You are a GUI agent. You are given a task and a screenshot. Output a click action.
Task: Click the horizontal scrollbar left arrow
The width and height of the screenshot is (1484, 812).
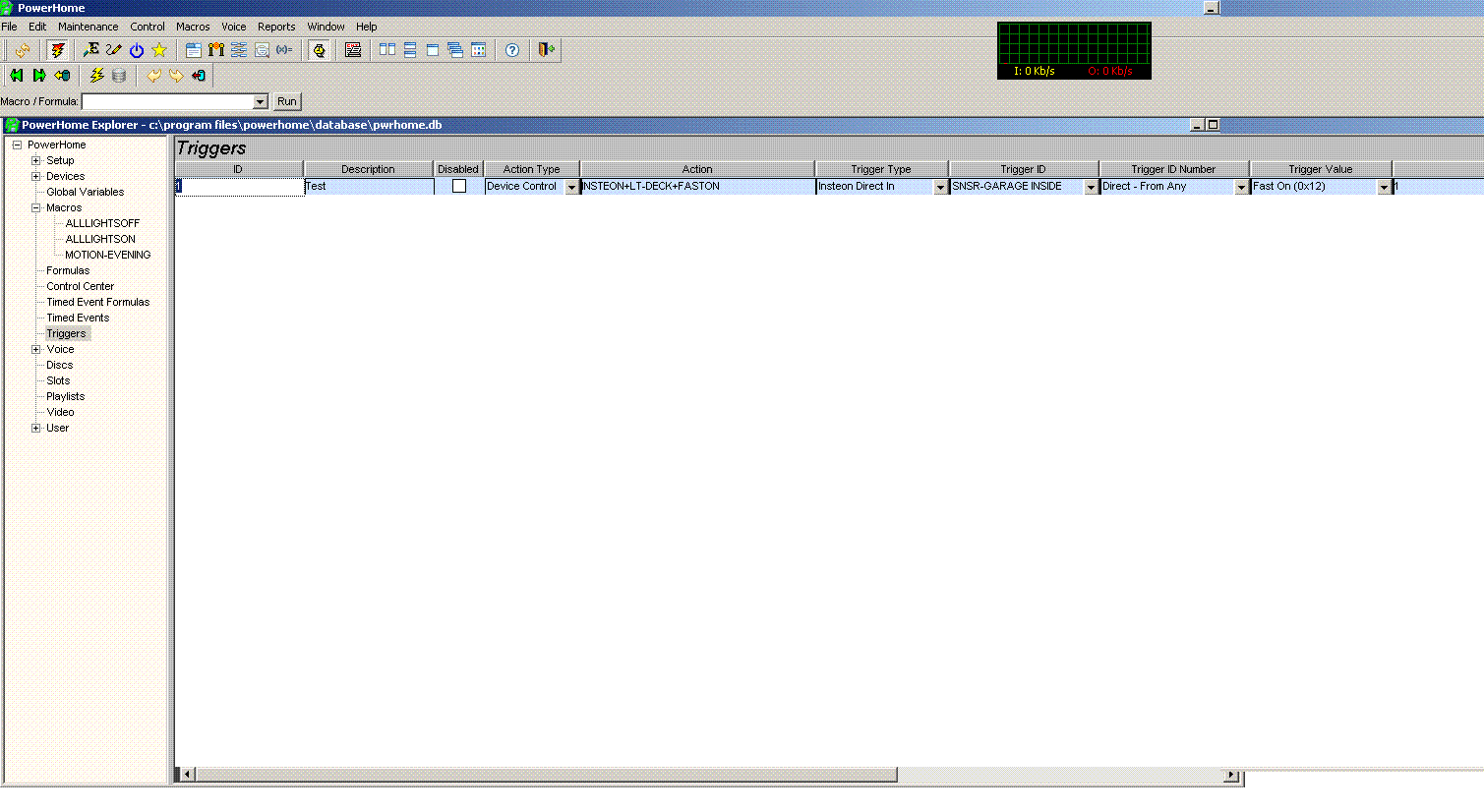[187, 776]
